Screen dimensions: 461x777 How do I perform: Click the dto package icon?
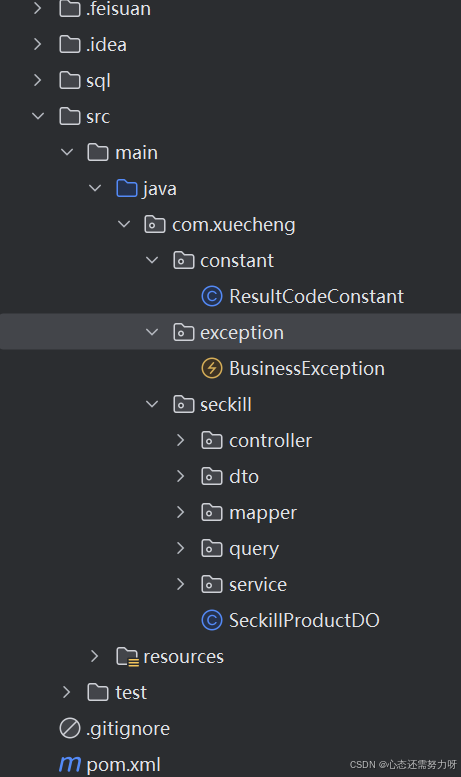(x=212, y=476)
